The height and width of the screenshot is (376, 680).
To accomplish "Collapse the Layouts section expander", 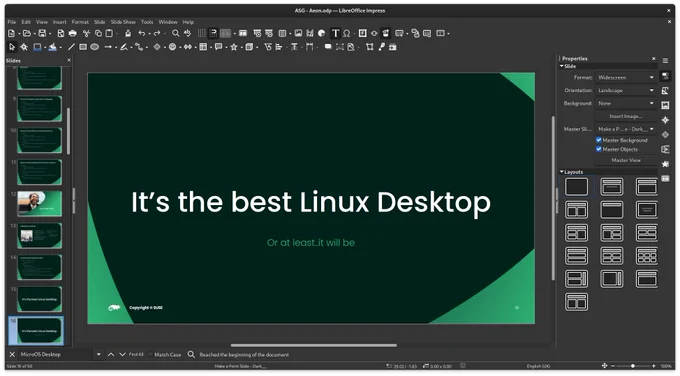I will click(562, 172).
